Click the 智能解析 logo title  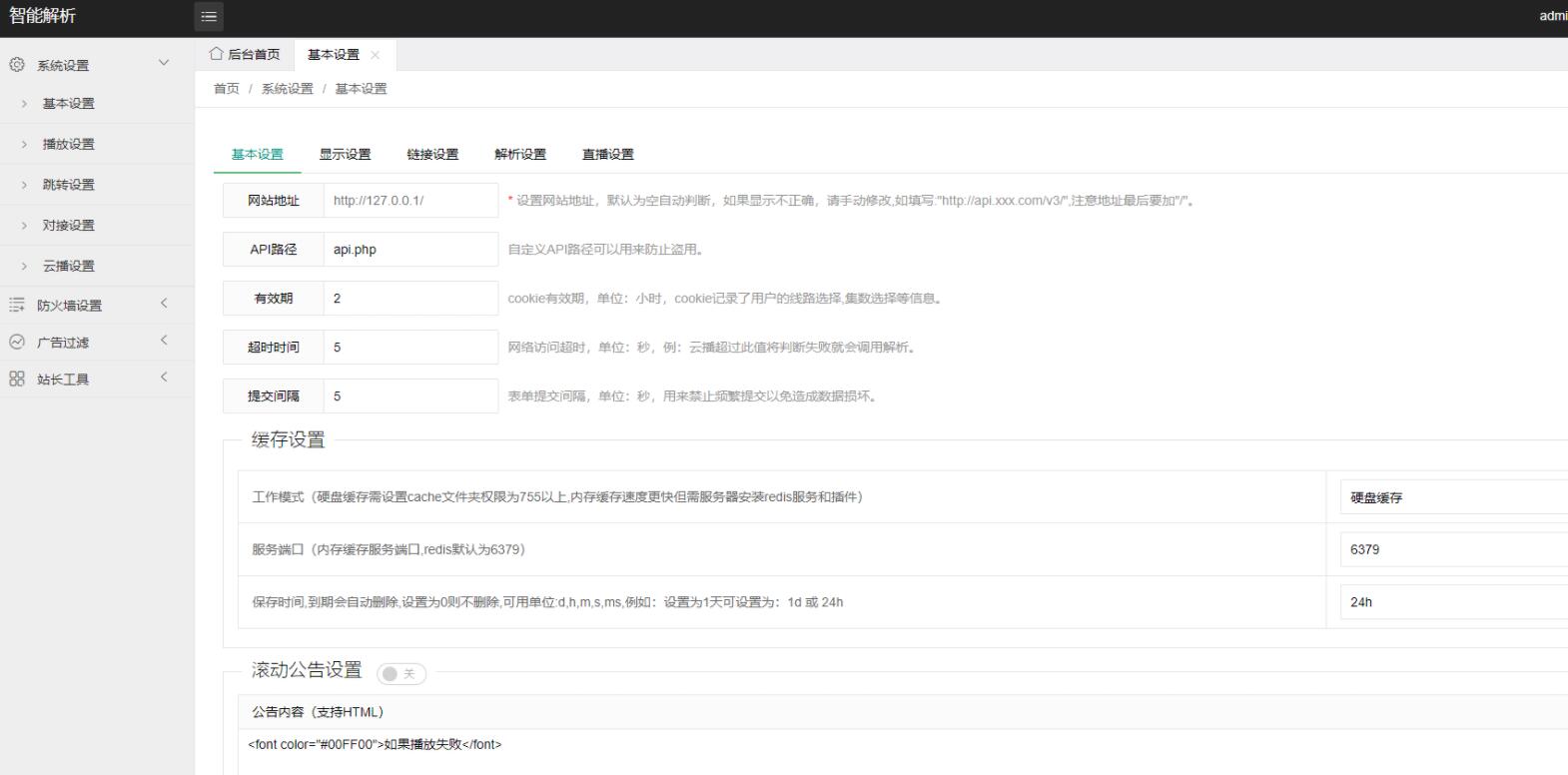[42, 16]
